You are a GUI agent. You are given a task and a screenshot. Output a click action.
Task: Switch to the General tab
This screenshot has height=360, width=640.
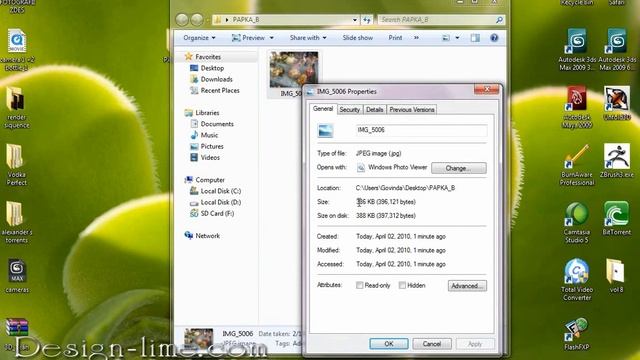(323, 109)
